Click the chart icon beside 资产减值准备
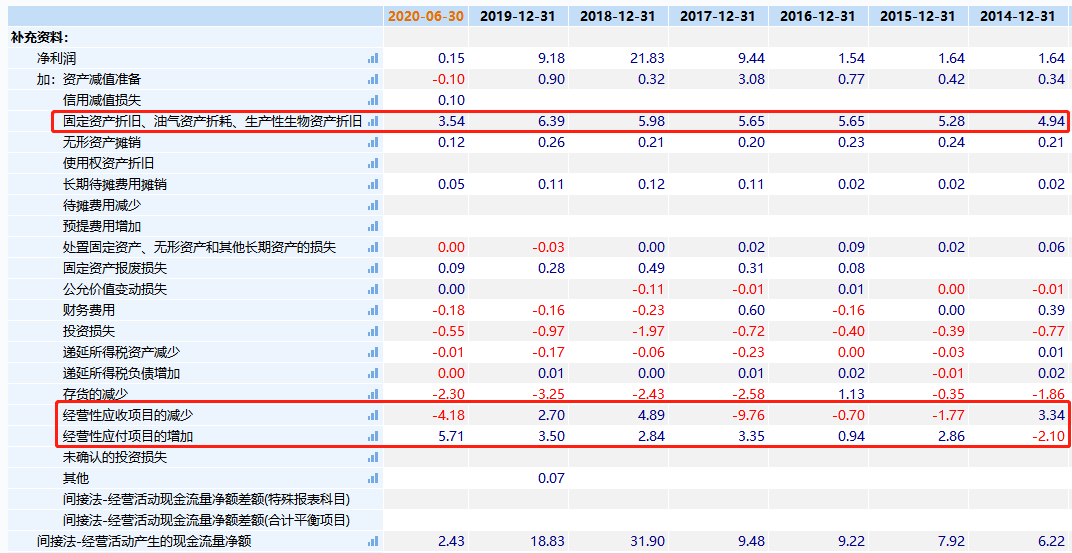1072x553 pixels. pyautogui.click(x=373, y=79)
